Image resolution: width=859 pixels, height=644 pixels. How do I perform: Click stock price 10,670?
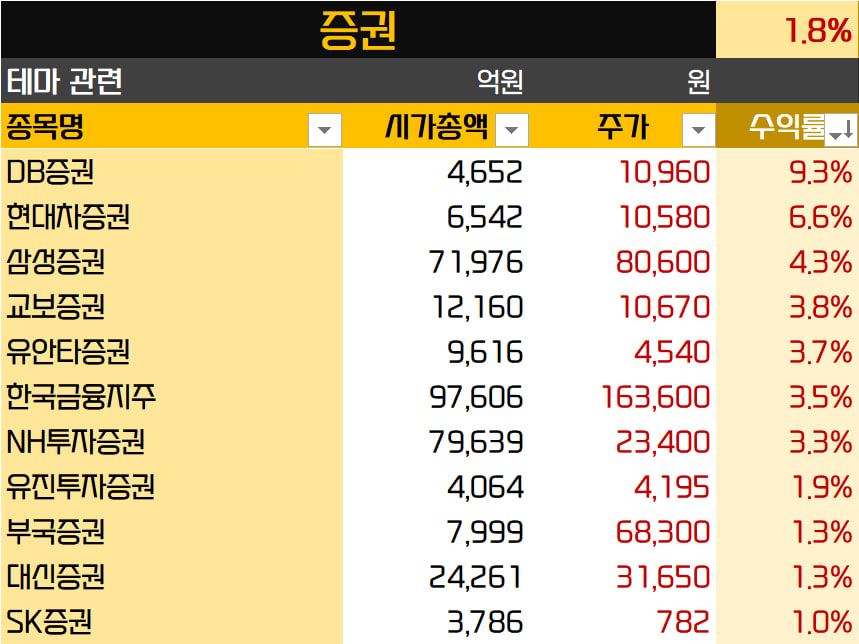tap(665, 307)
